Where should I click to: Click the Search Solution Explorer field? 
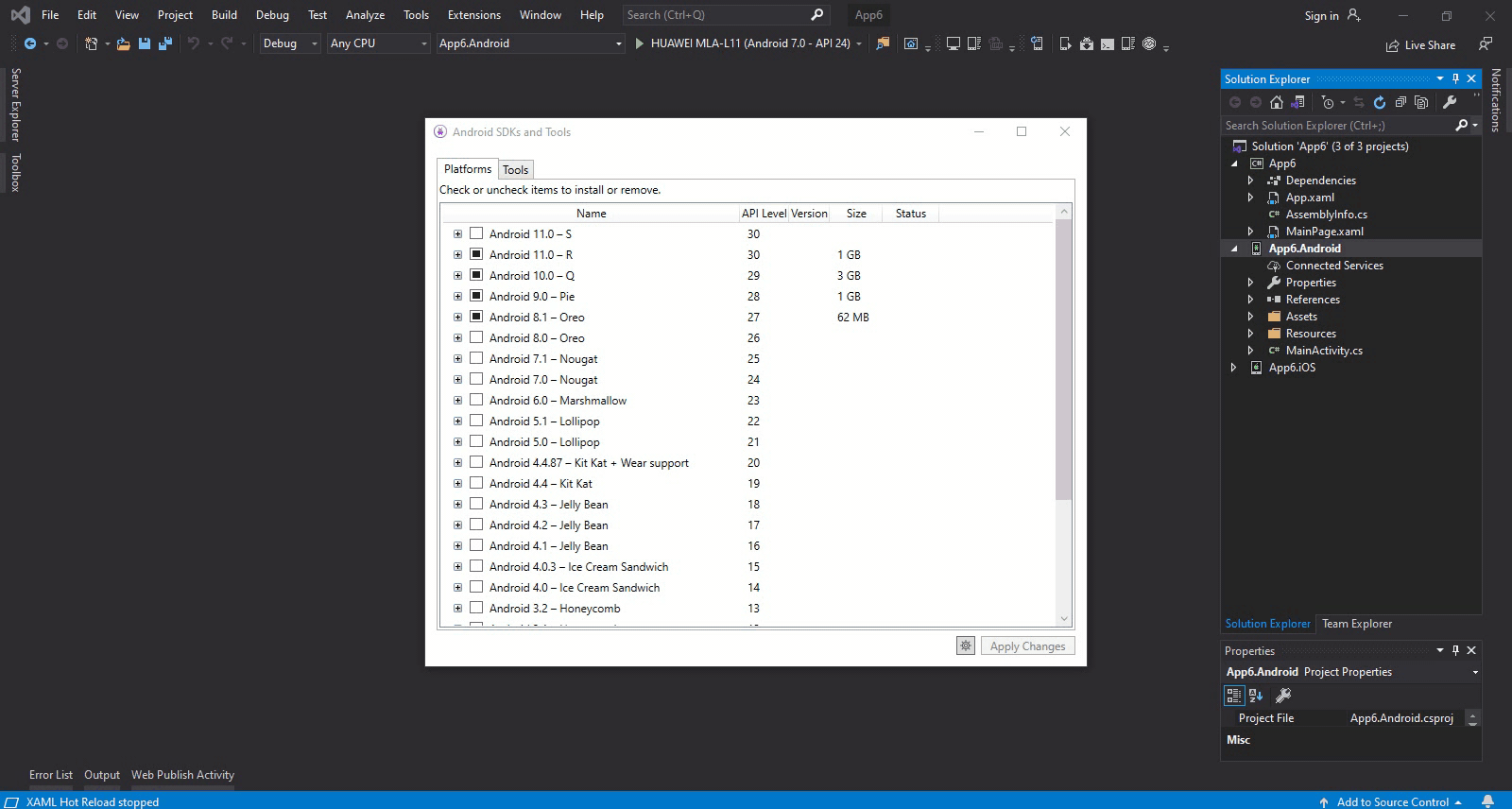coord(1337,125)
